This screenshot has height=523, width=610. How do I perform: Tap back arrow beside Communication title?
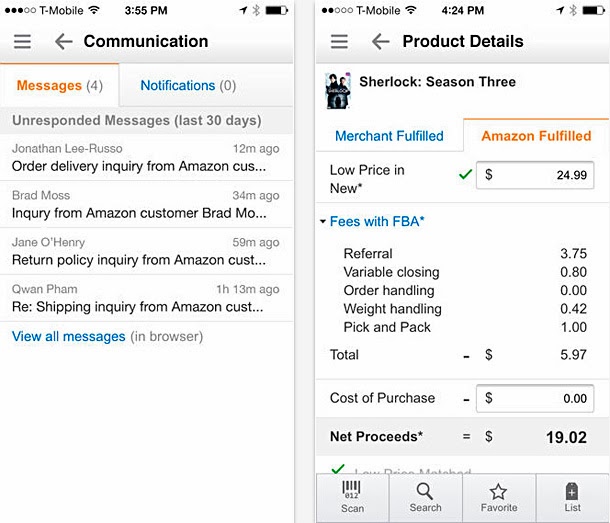[x=64, y=42]
